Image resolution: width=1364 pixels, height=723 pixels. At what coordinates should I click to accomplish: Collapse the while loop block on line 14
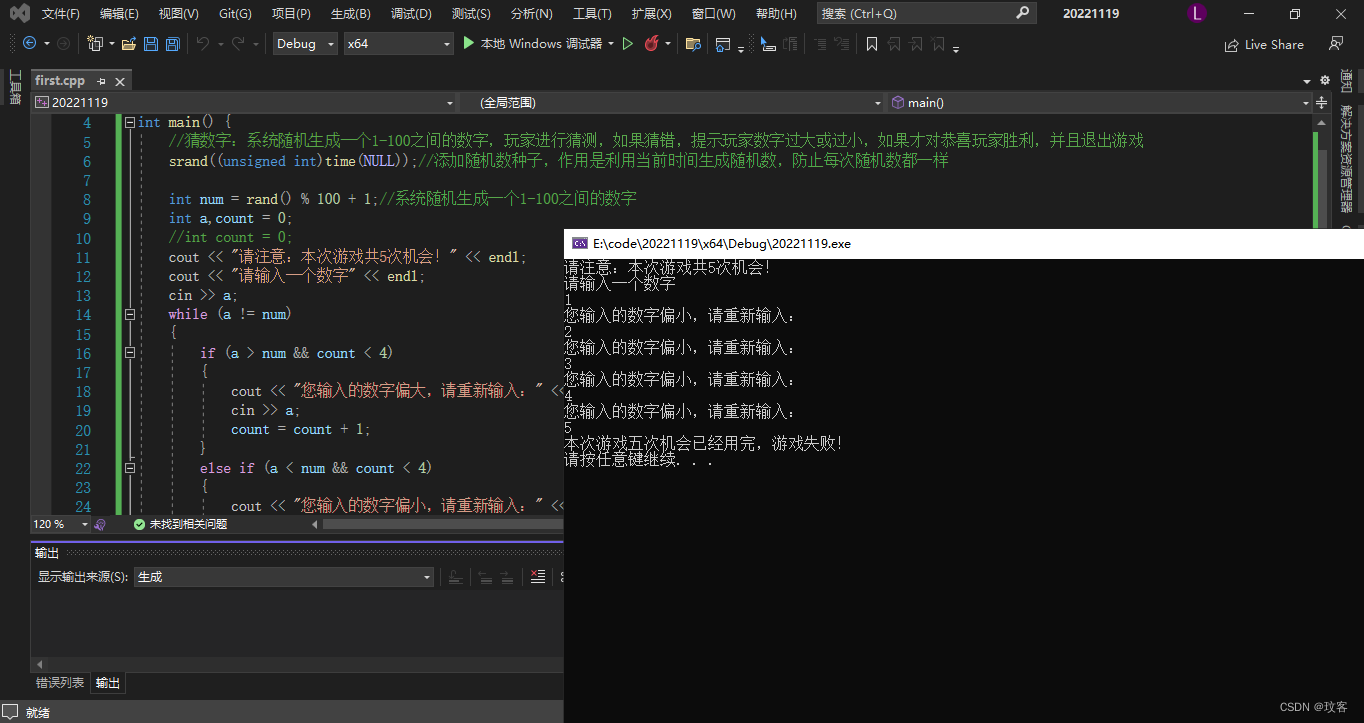130,314
